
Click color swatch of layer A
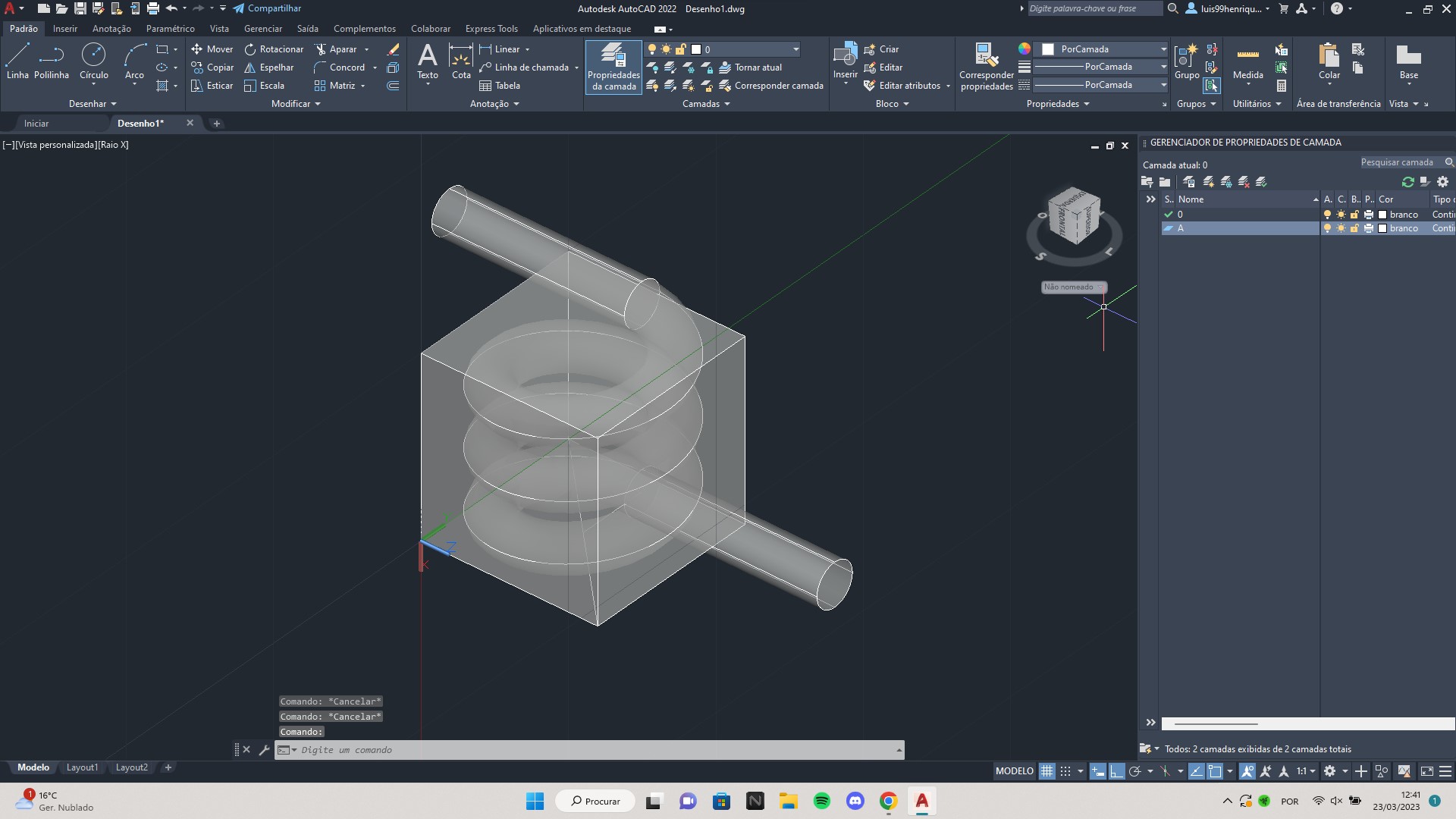coord(1382,228)
